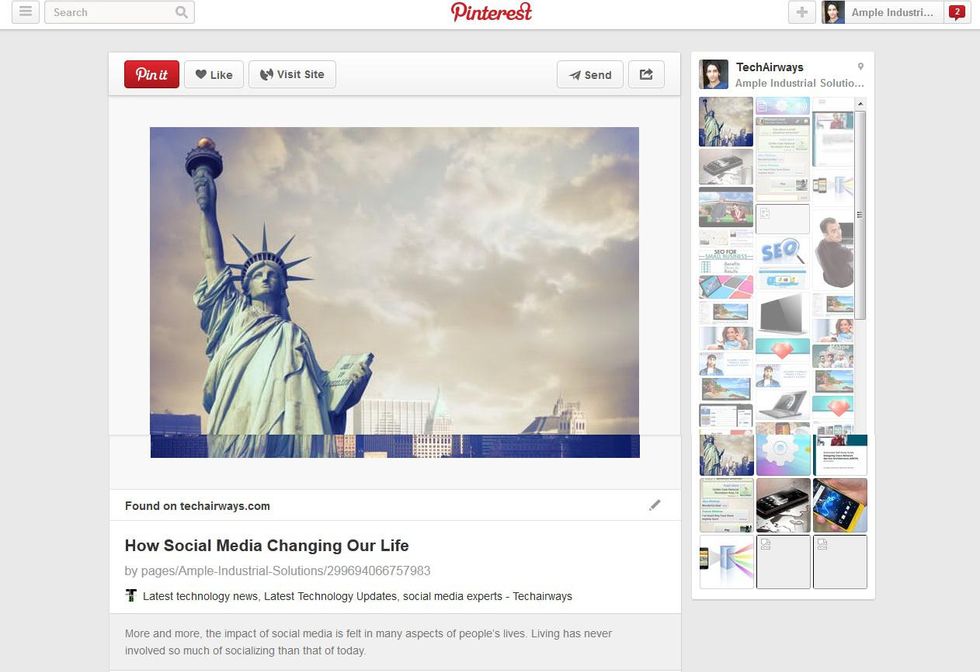Type in the Search field
The image size is (980, 672).
(x=110, y=12)
